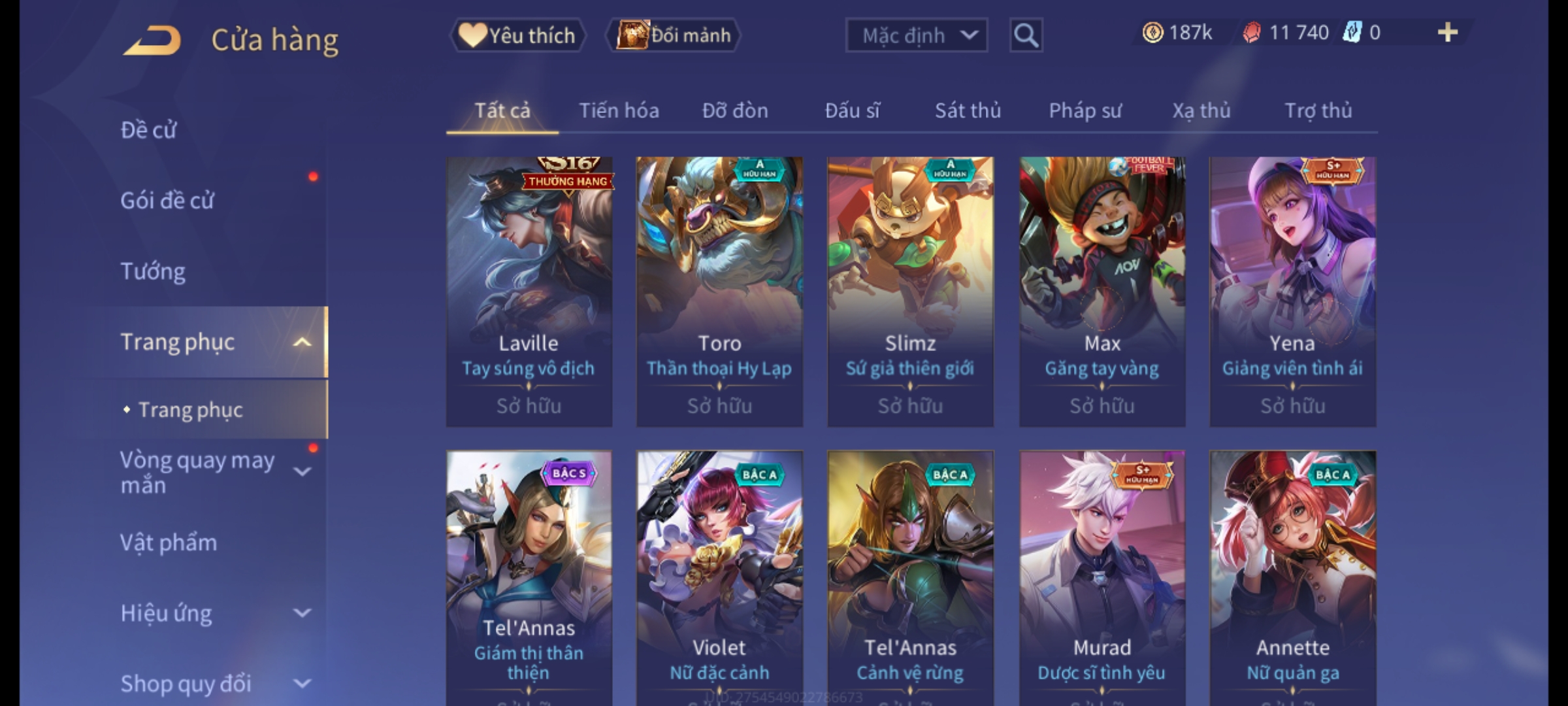
Task: Tap the red ruby currency icon
Action: point(1251,33)
